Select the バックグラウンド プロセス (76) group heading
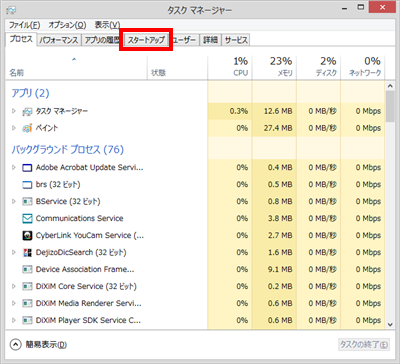The width and height of the screenshot is (400, 364). point(68,149)
